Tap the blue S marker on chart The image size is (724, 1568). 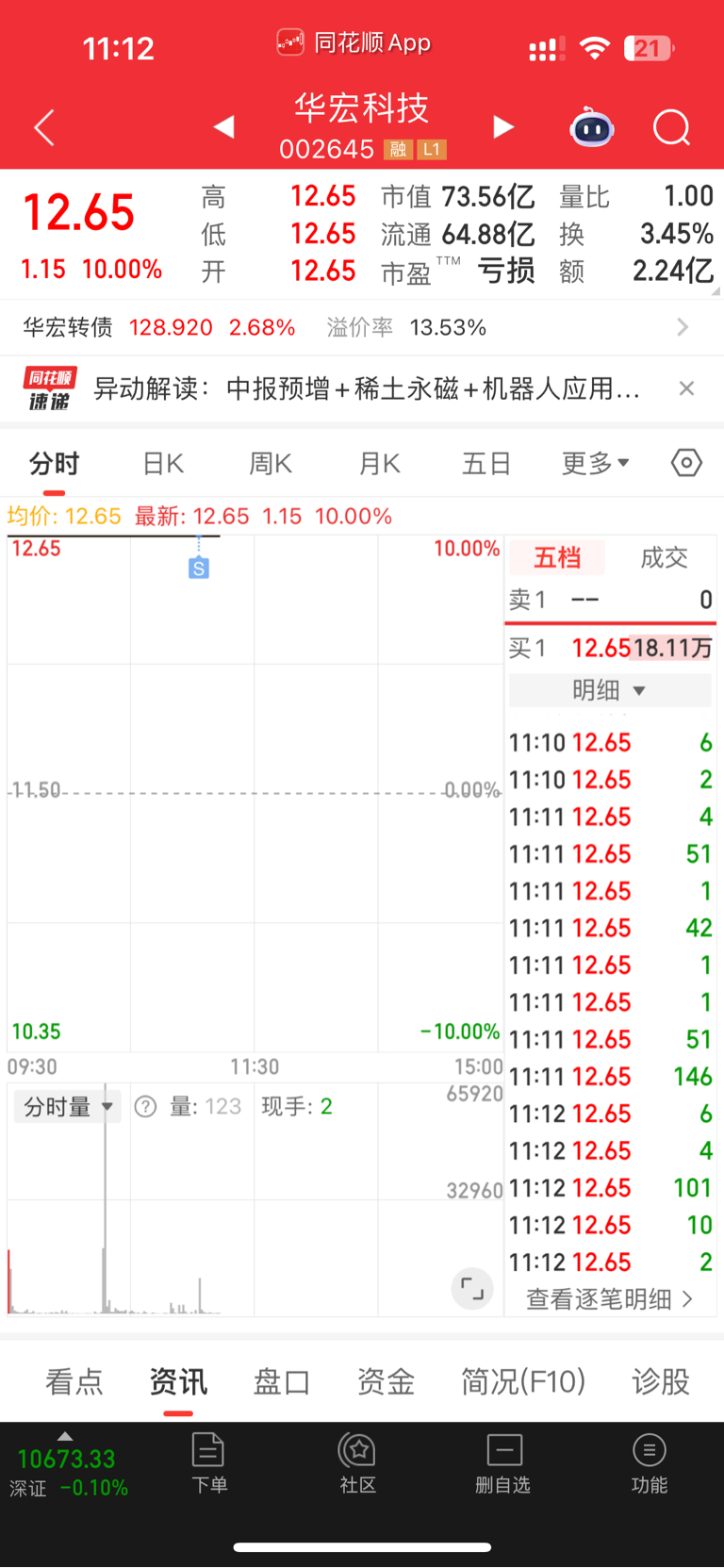point(198,568)
